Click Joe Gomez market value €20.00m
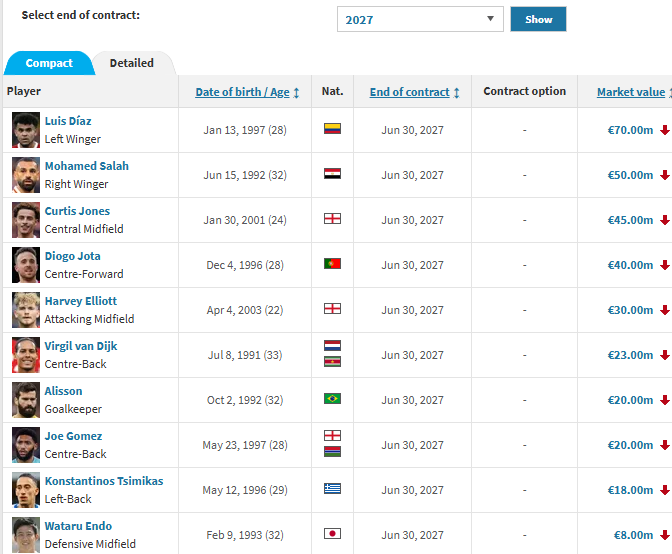The width and height of the screenshot is (672, 554). coord(630,445)
